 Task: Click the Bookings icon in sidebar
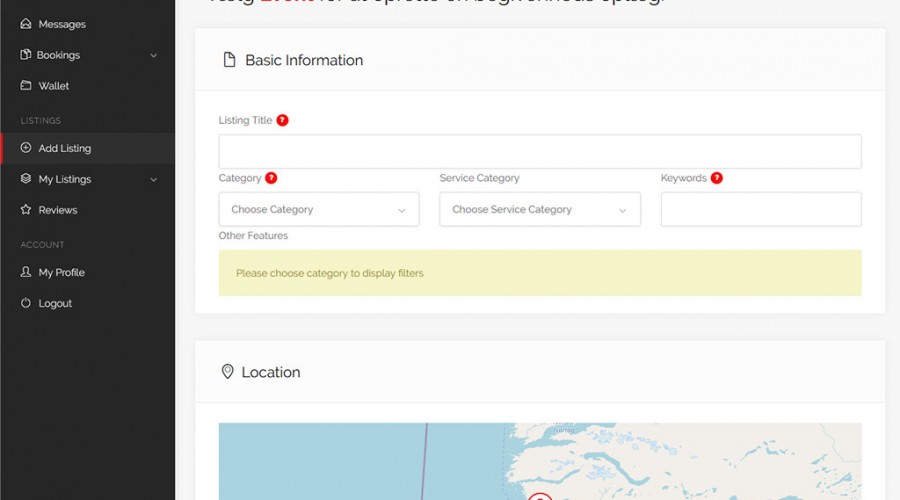25,55
